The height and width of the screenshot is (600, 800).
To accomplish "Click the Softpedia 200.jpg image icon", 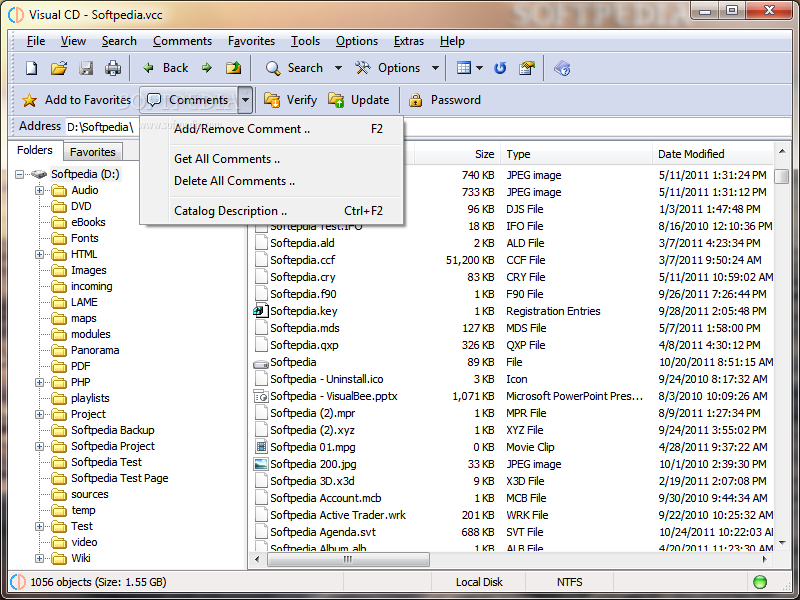I will (261, 464).
